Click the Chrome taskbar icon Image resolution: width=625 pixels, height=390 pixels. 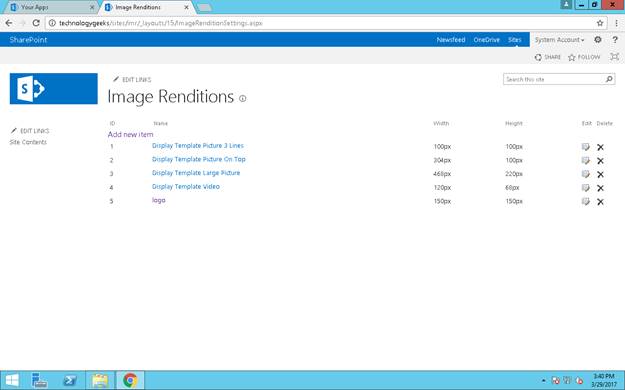(130, 380)
